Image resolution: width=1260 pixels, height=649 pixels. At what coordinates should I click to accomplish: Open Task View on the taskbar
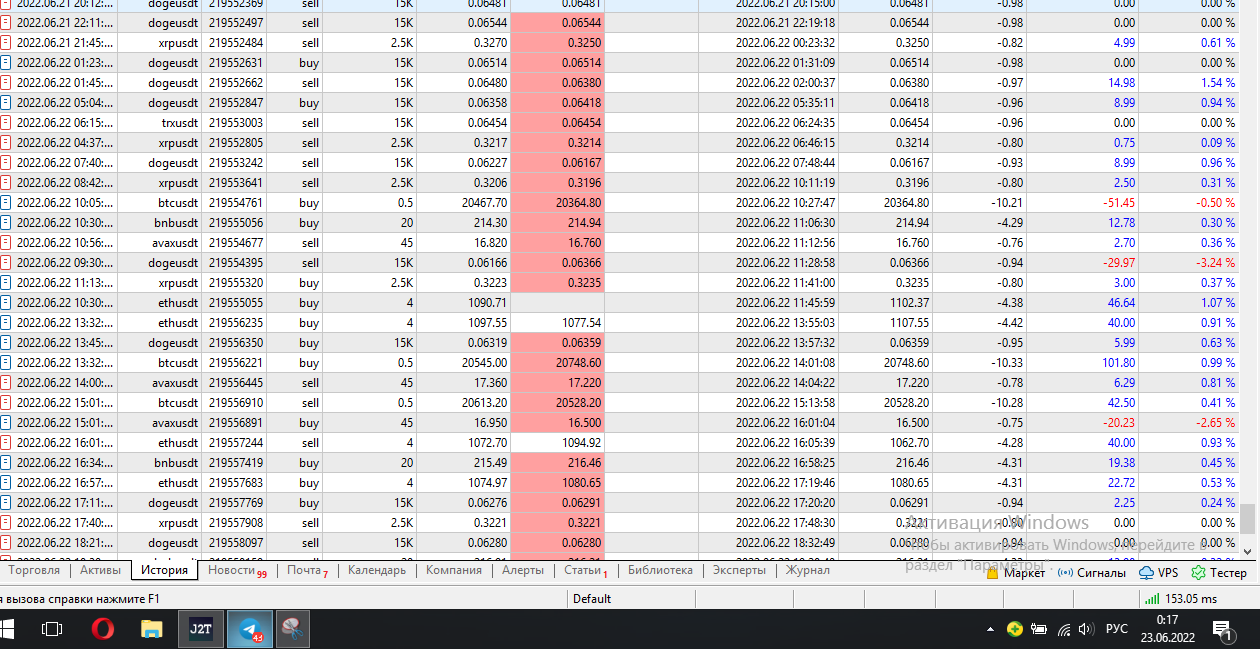(x=52, y=629)
